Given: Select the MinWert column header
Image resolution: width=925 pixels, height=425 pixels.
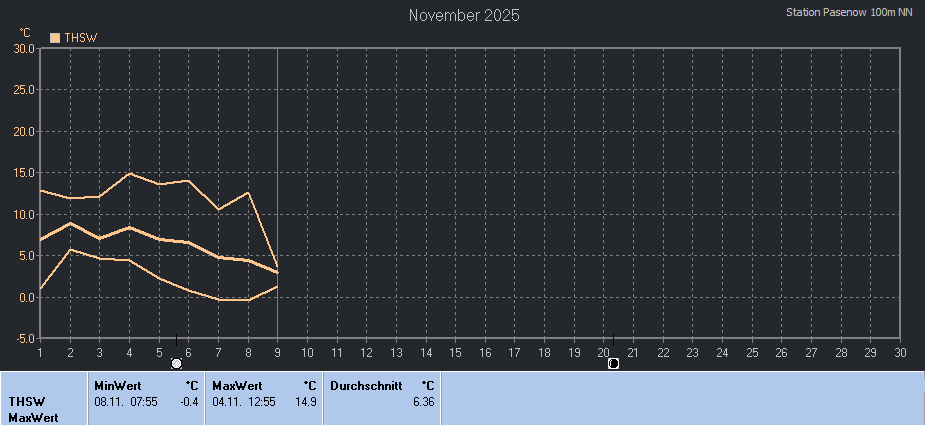Looking at the screenshot, I should pyautogui.click(x=117, y=385).
